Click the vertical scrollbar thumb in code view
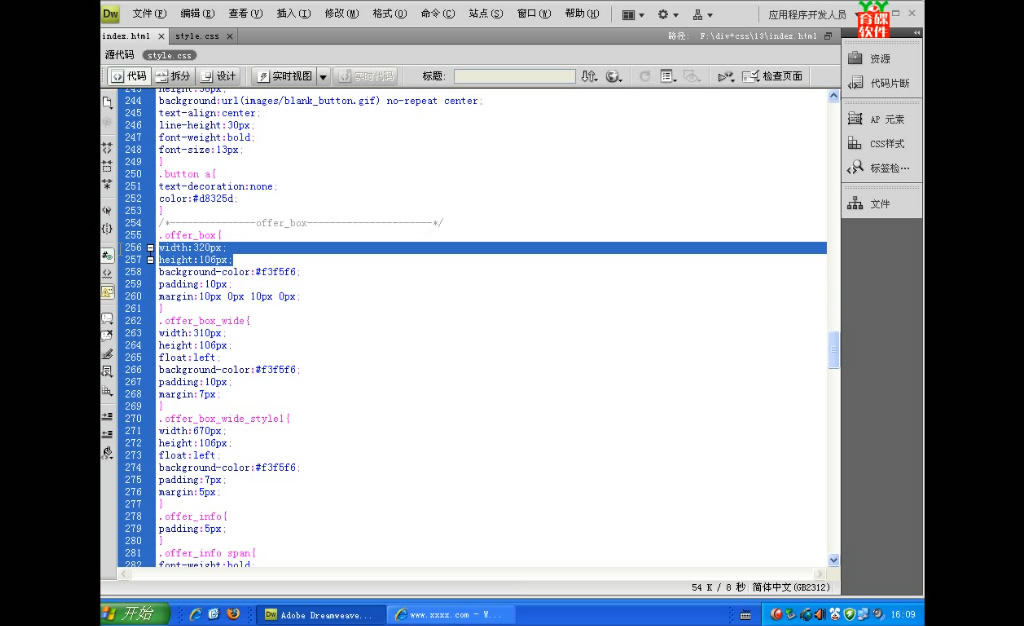 tap(833, 350)
